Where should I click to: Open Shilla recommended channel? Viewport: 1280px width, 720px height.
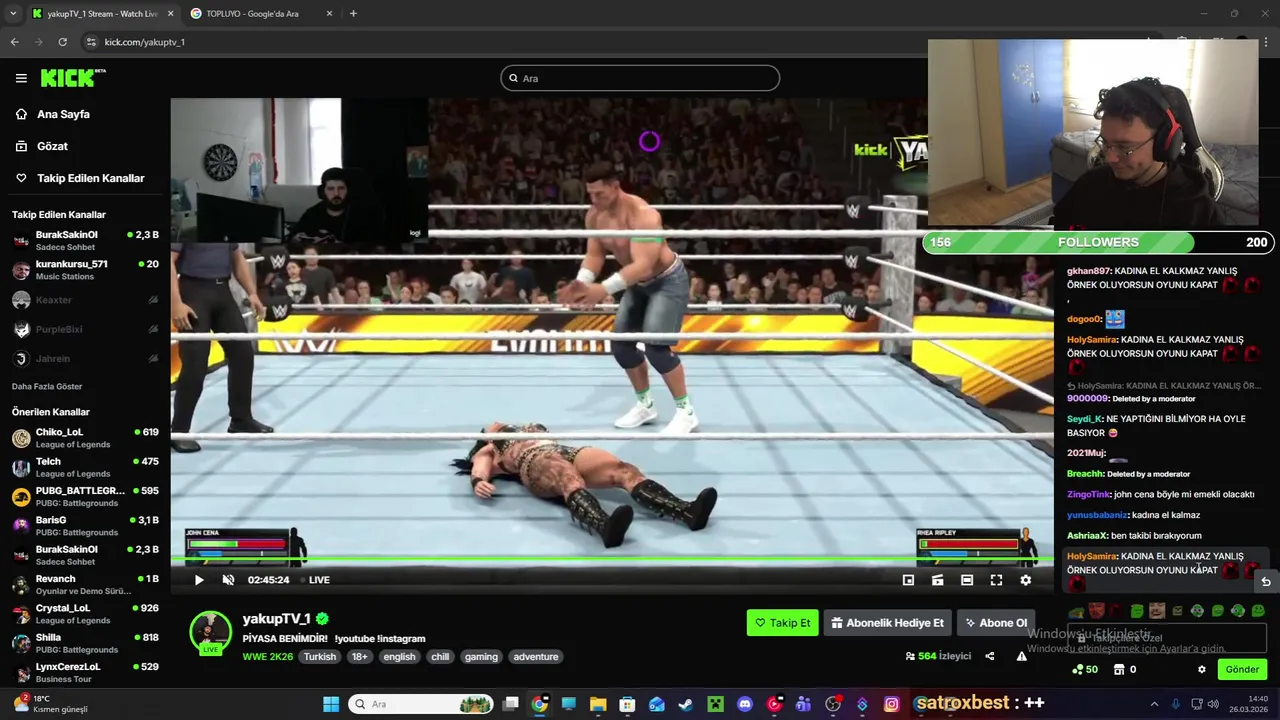85,643
